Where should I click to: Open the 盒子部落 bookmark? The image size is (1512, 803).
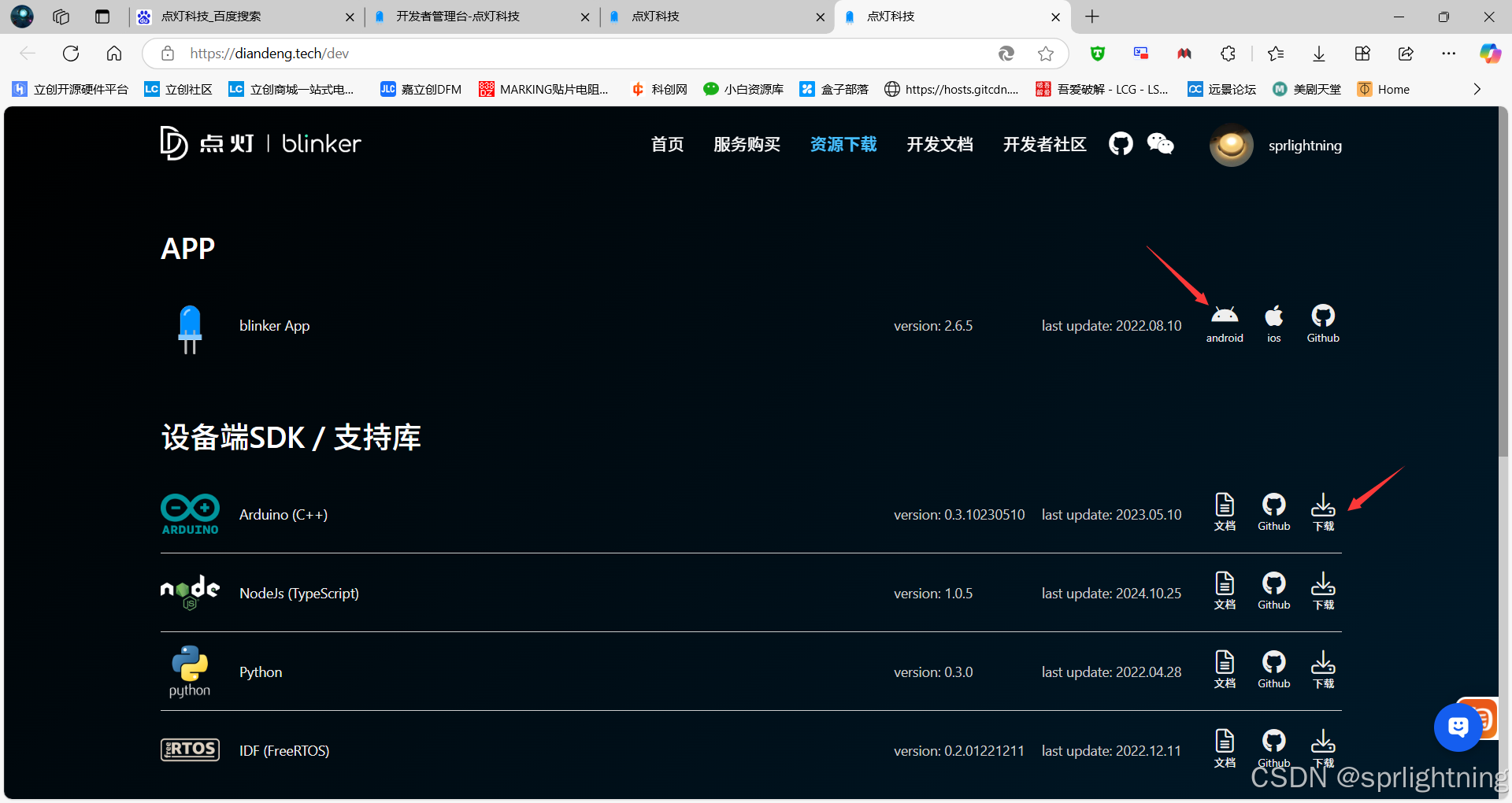pyautogui.click(x=834, y=89)
